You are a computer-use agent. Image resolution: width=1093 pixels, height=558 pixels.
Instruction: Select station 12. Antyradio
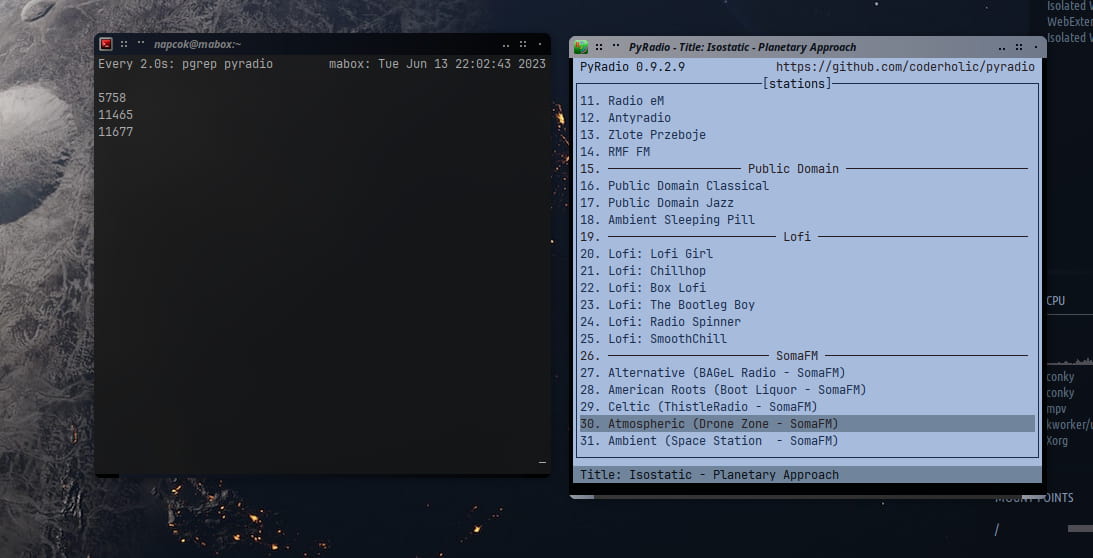807,118
